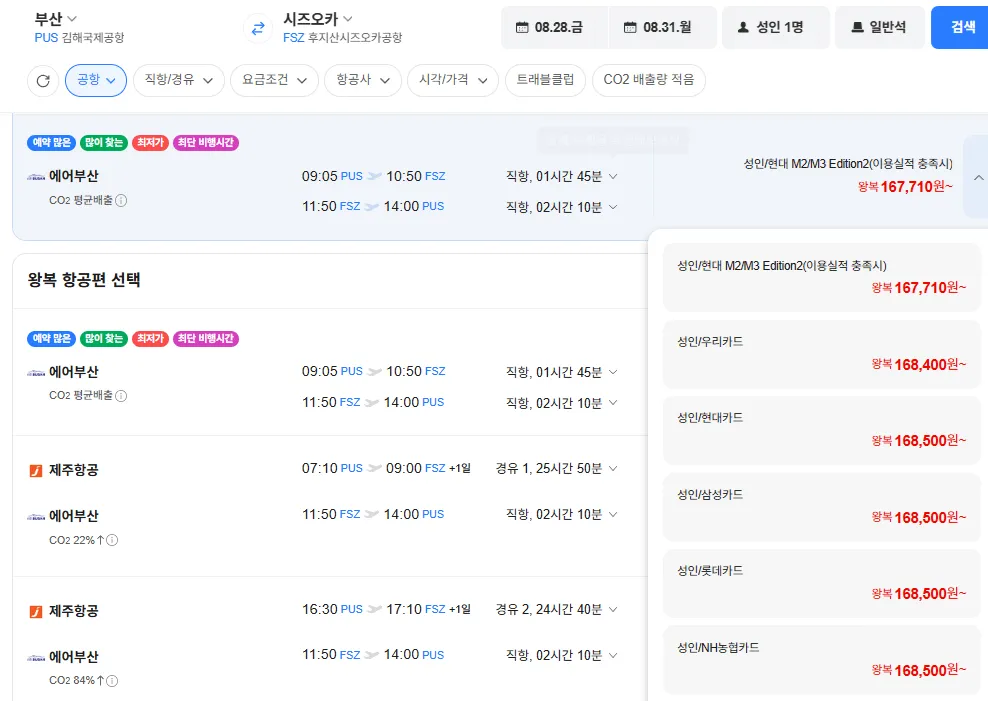Expand 경유 1, 25시간 50분 details
Screen dimensions: 988x701
[613, 469]
